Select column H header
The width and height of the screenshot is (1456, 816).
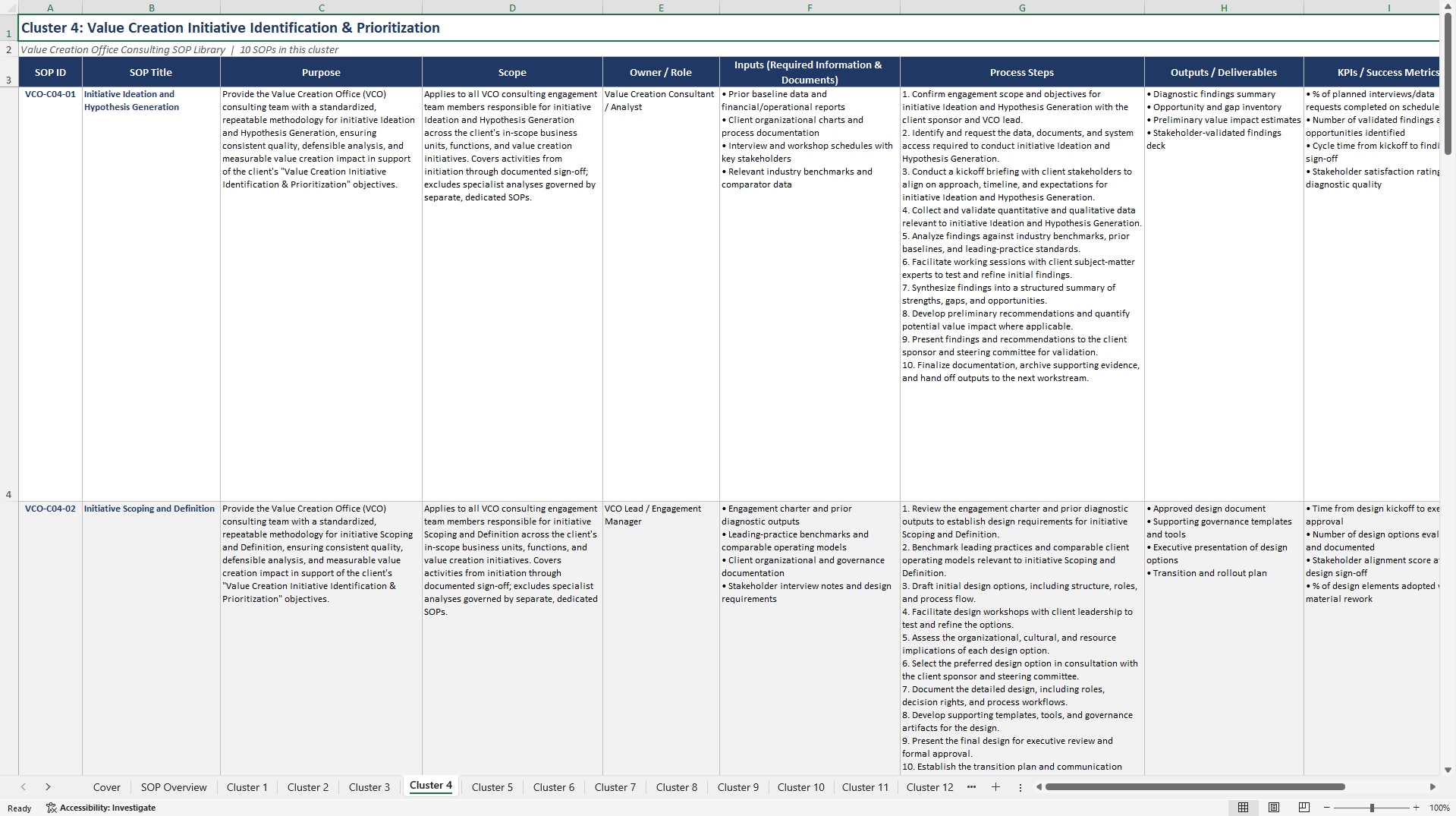[x=1224, y=8]
